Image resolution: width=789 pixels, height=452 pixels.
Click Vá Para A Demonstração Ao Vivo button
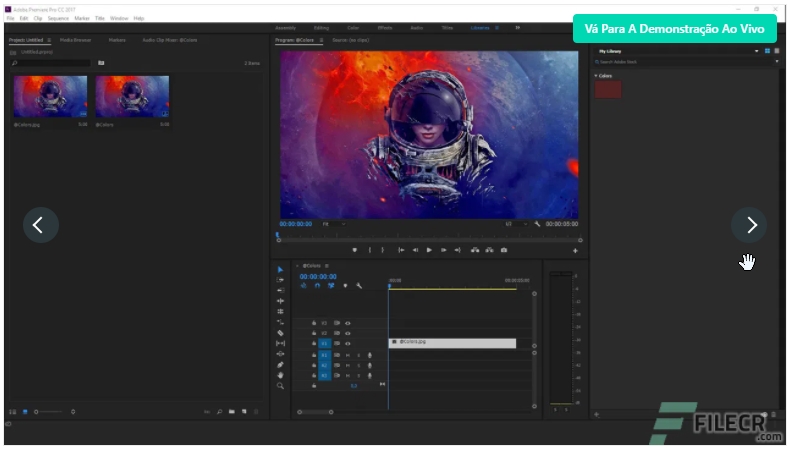pos(674,28)
